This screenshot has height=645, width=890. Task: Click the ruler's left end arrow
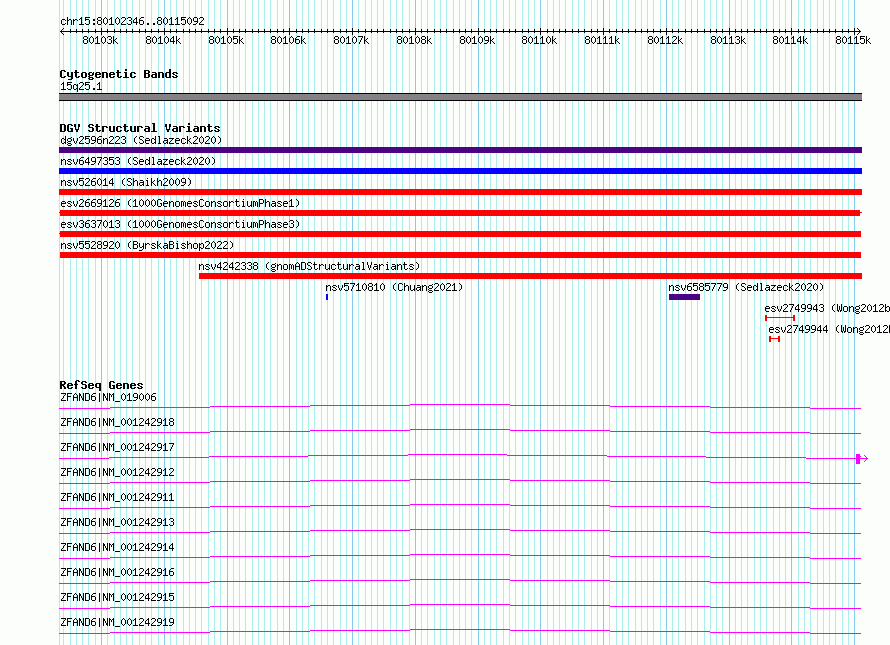tap(62, 31)
